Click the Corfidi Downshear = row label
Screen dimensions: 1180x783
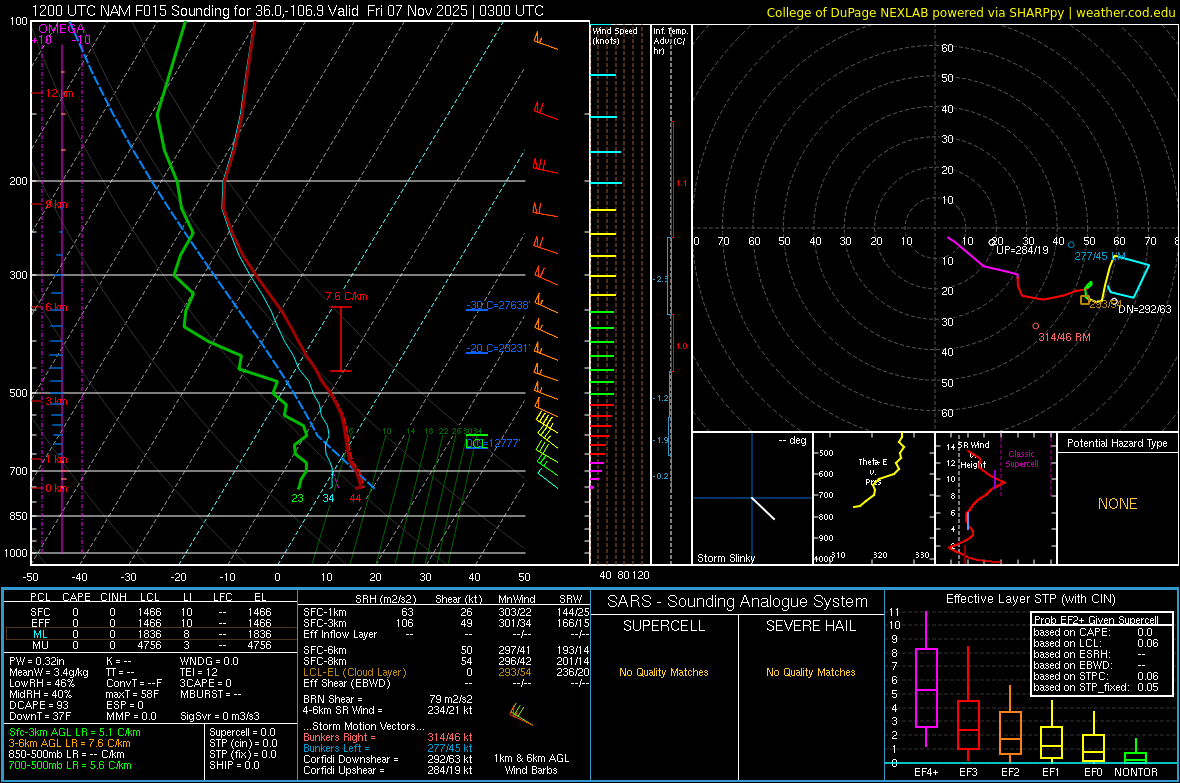pos(351,760)
